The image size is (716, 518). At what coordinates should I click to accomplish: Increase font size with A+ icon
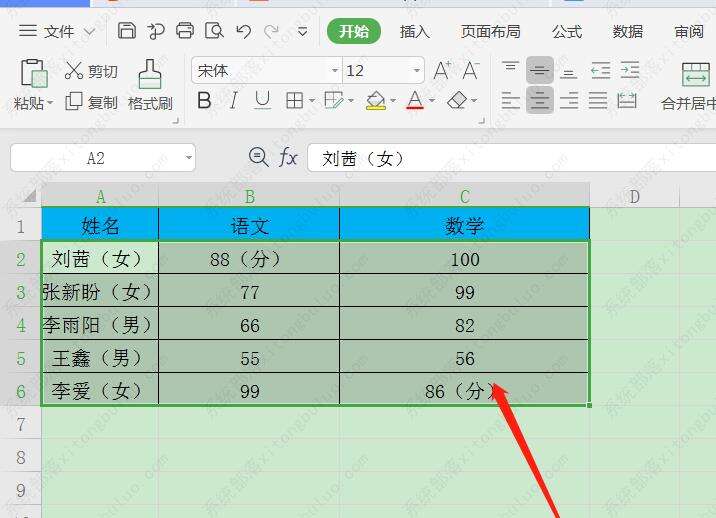pos(442,70)
